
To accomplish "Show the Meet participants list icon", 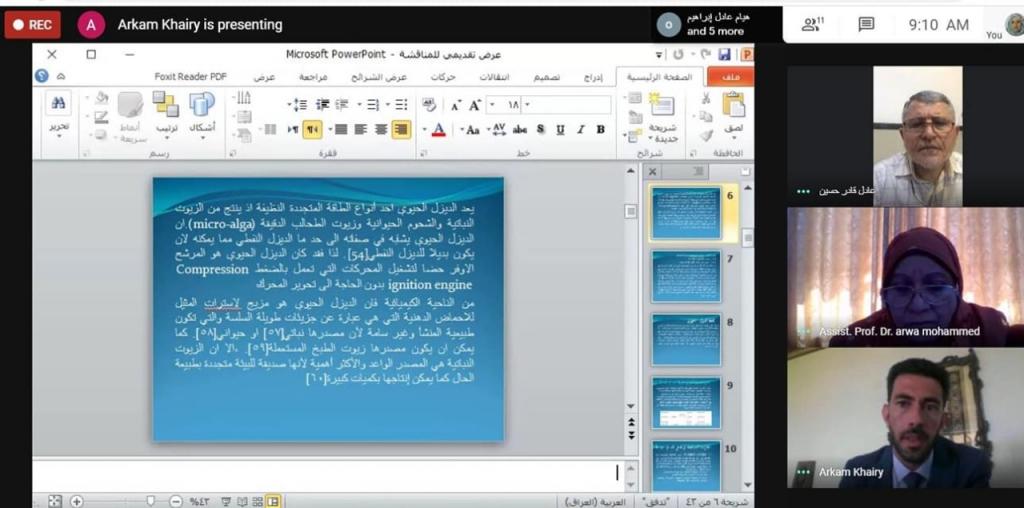I will tap(812, 25).
